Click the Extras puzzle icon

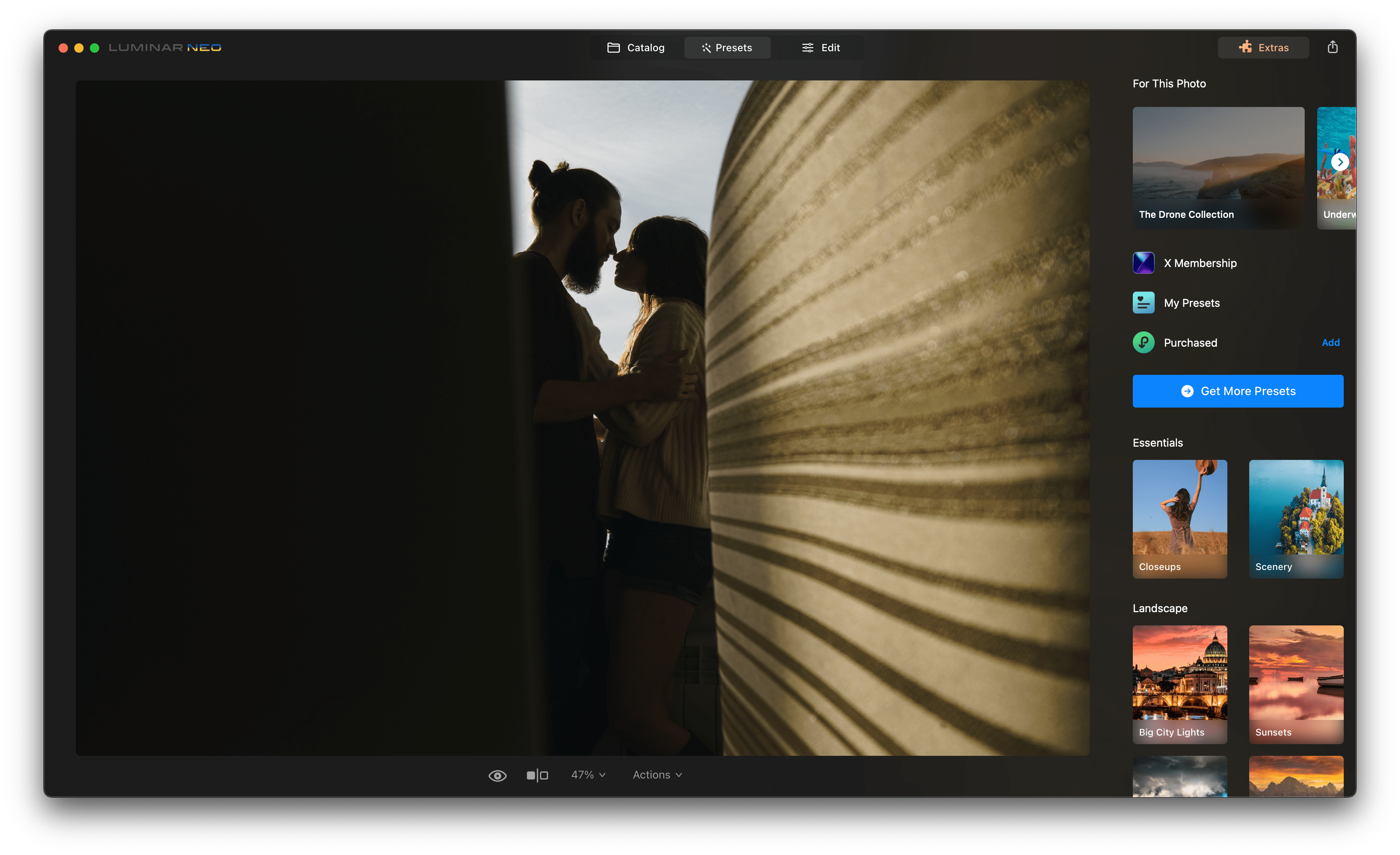[x=1245, y=47]
